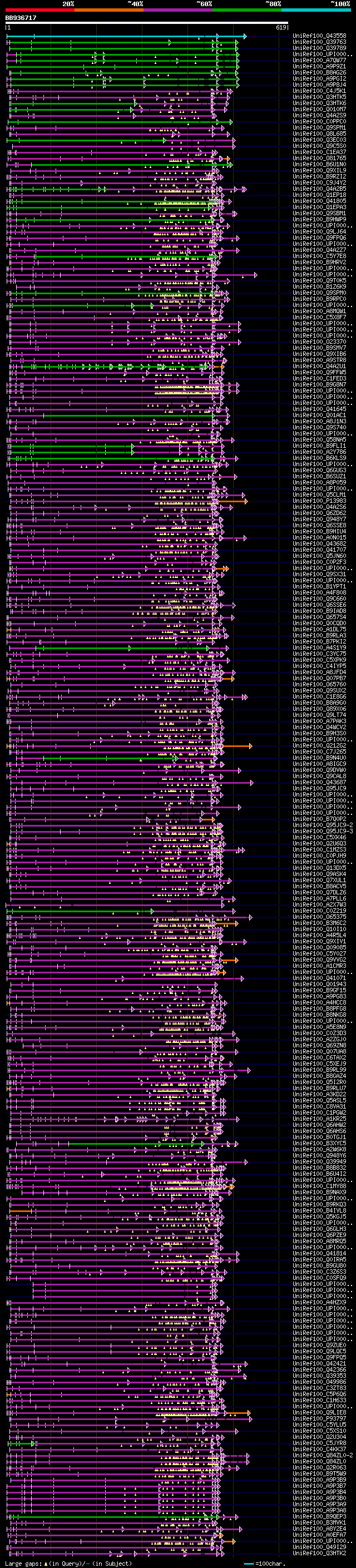Open subject UniRef100_Q42421
The width and height of the screenshot is (356, 1568).
pyautogui.click(x=319, y=1363)
